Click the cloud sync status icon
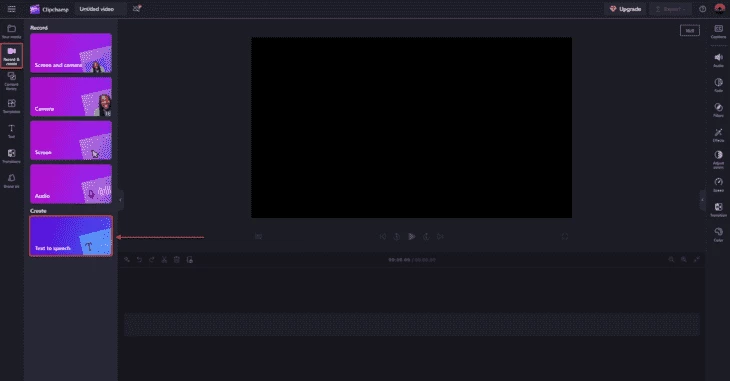Image resolution: width=730 pixels, height=381 pixels. 137,8
